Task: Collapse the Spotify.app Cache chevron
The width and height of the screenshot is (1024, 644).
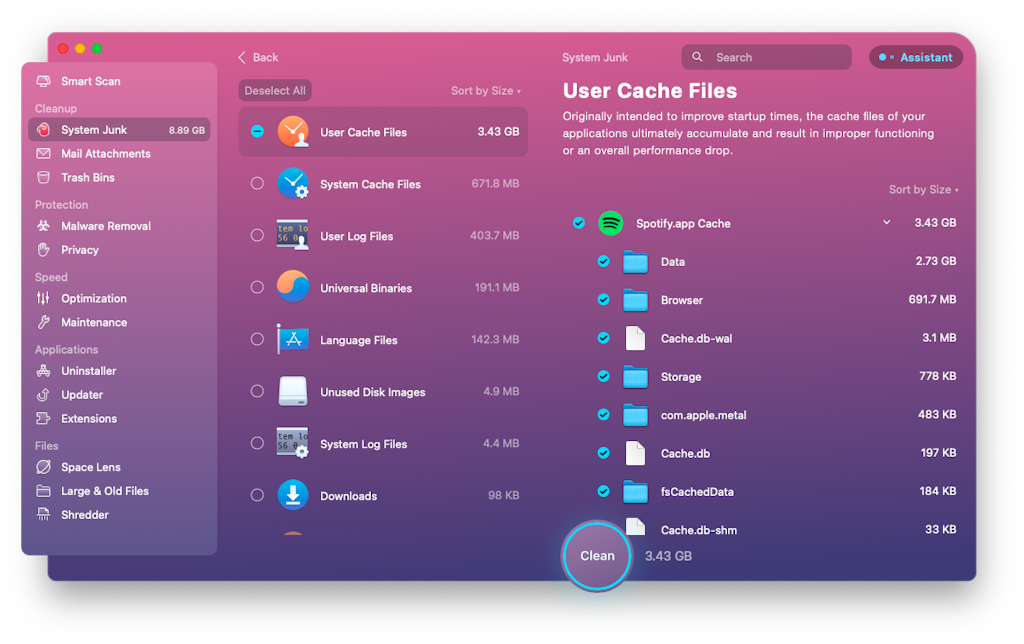Action: pyautogui.click(x=886, y=223)
